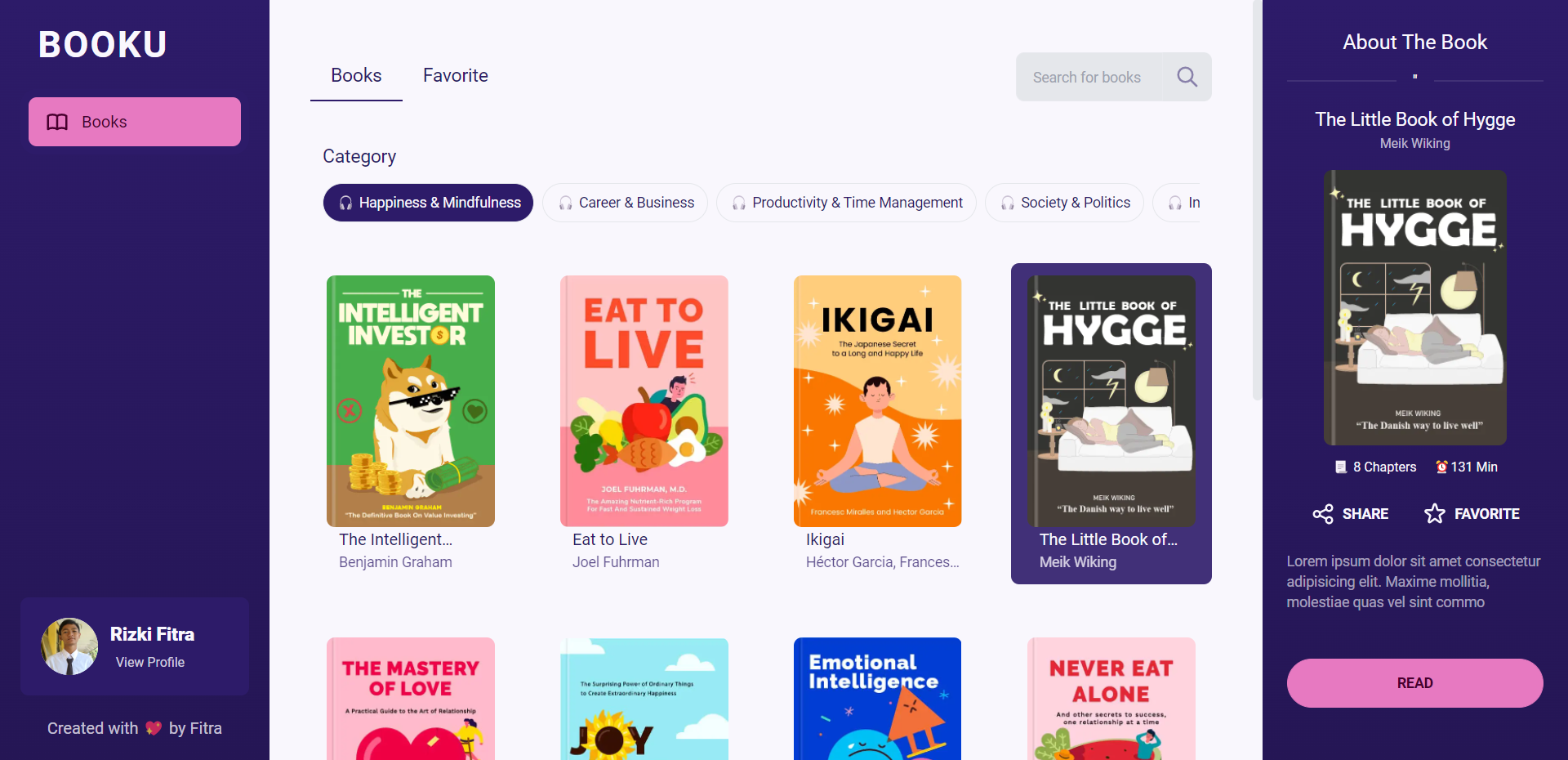Click the READ button
Image resolution: width=1568 pixels, height=760 pixels.
1414,683
